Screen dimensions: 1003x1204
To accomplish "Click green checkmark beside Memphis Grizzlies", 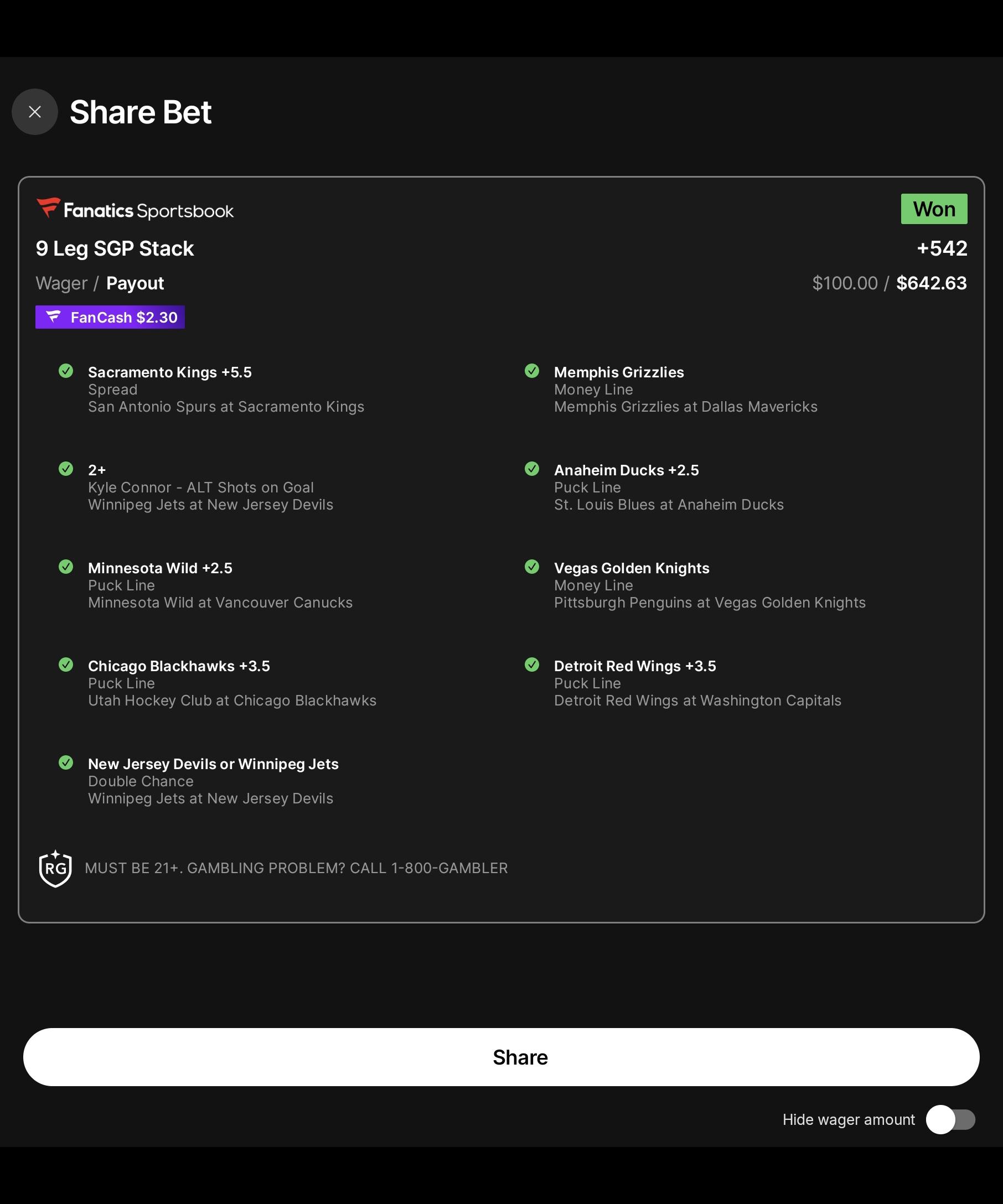I will pos(531,371).
